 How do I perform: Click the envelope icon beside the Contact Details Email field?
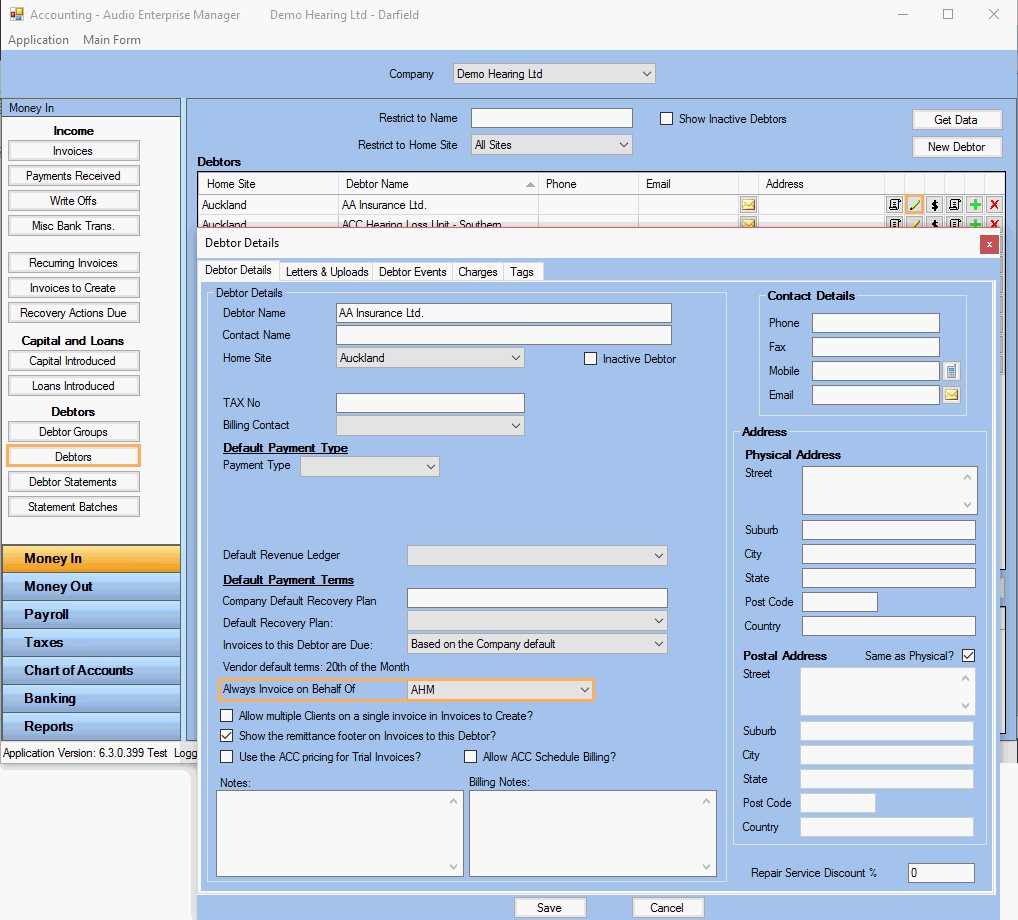pos(951,395)
